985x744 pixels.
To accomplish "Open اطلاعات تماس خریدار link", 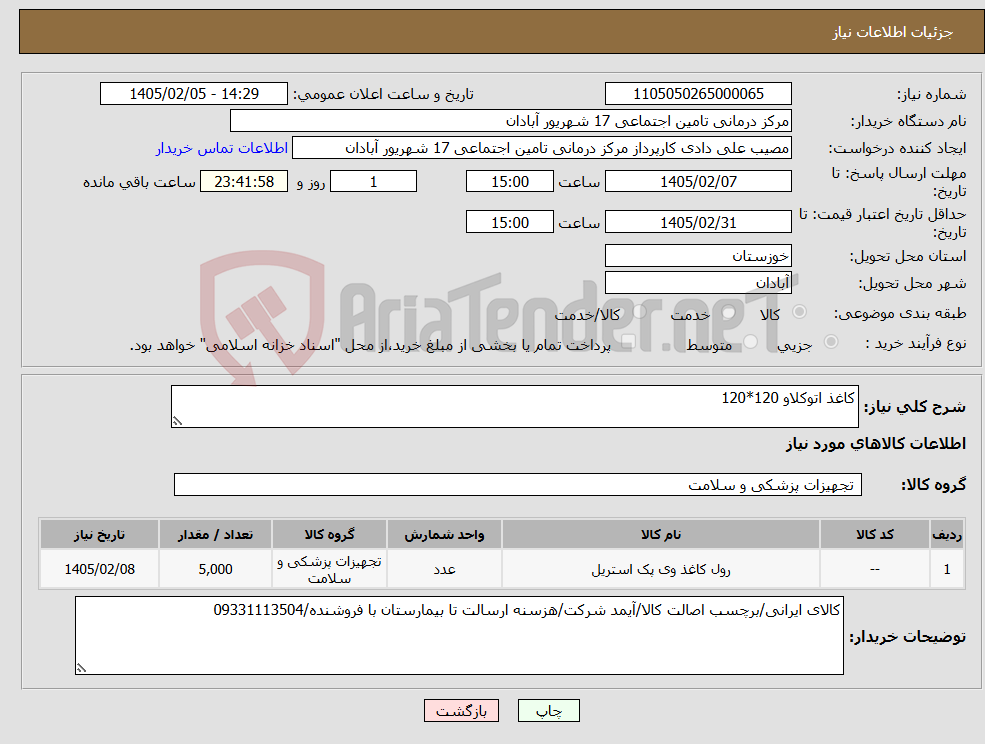I will [222, 148].
